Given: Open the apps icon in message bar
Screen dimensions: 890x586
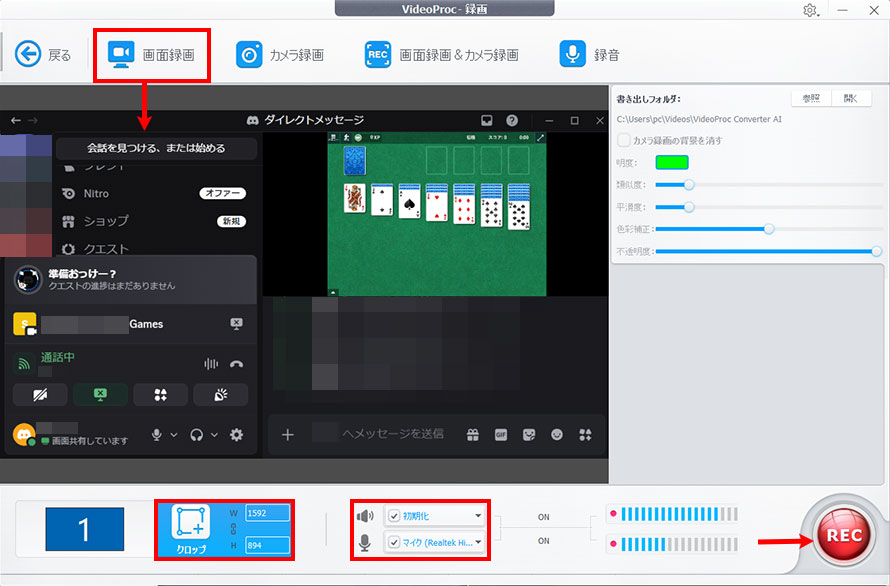Looking at the screenshot, I should [x=585, y=435].
